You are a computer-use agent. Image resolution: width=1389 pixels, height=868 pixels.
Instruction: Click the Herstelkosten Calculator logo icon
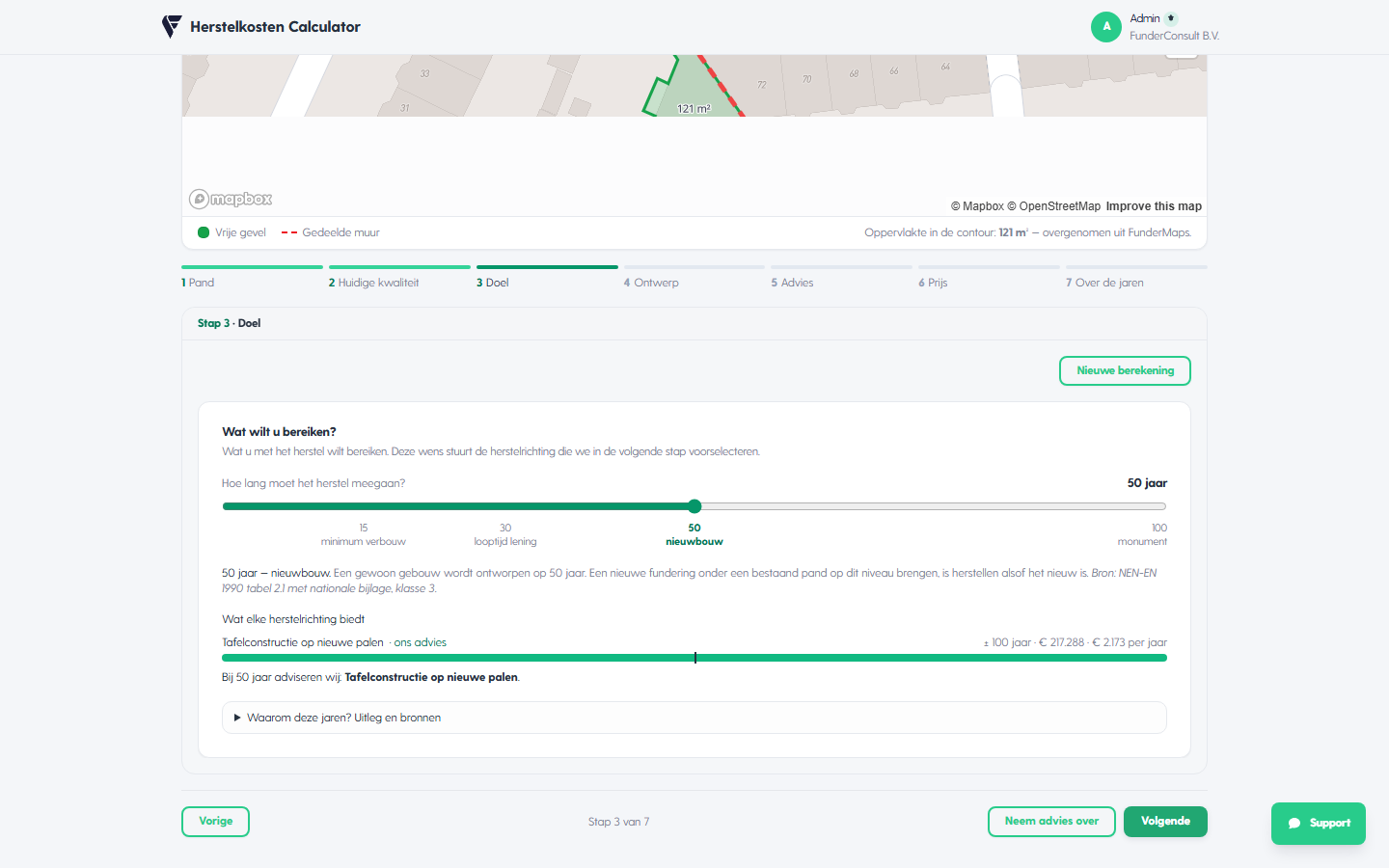click(172, 27)
